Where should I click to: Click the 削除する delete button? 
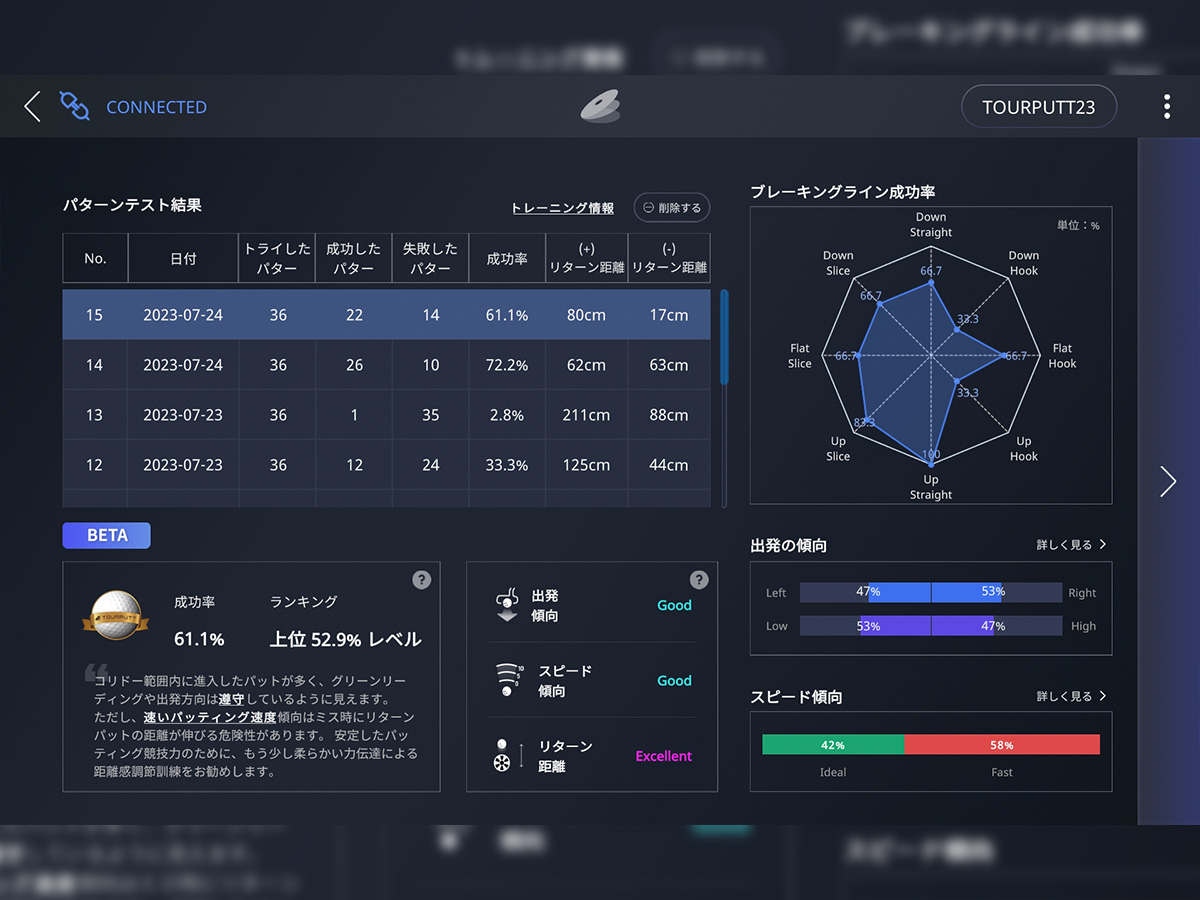pos(671,207)
